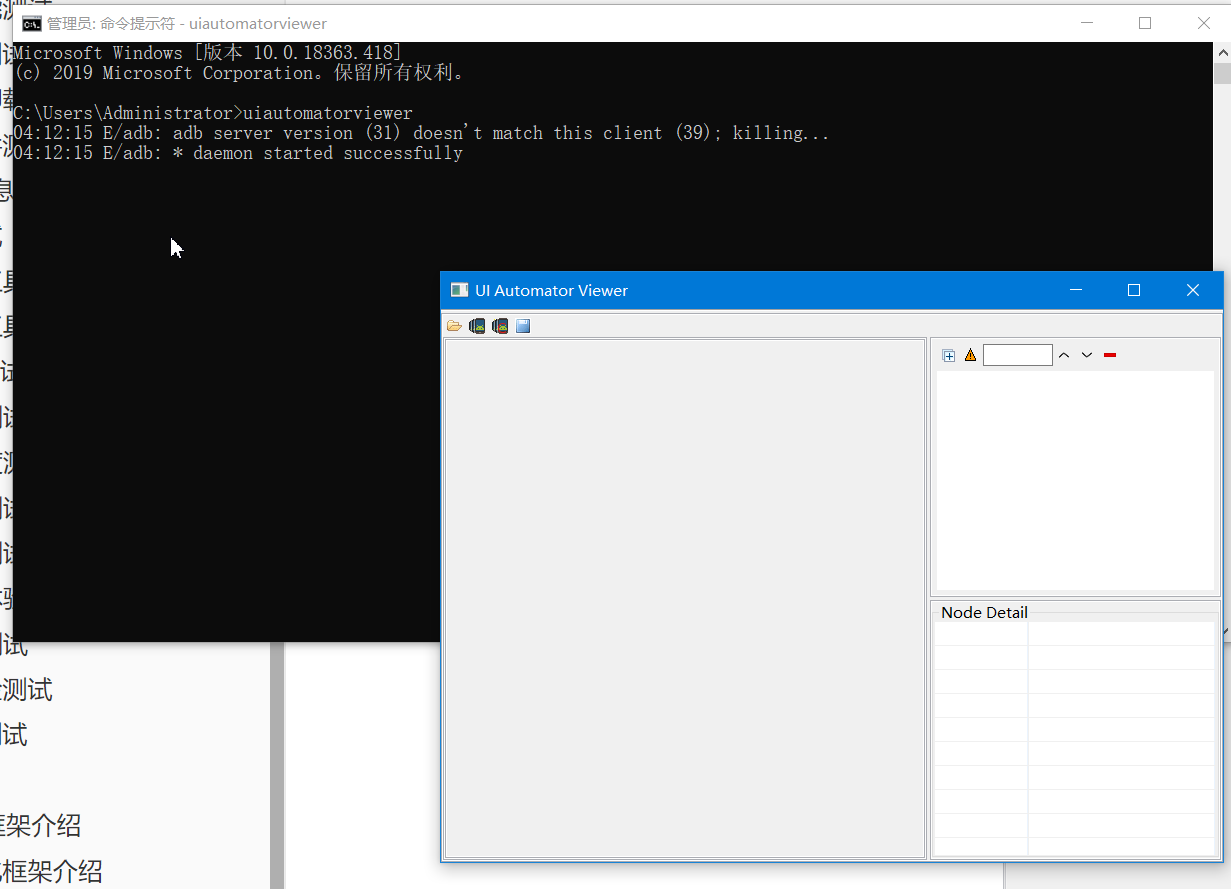
Task: Close the UI Automator Viewer window
Action: pyautogui.click(x=1192, y=290)
